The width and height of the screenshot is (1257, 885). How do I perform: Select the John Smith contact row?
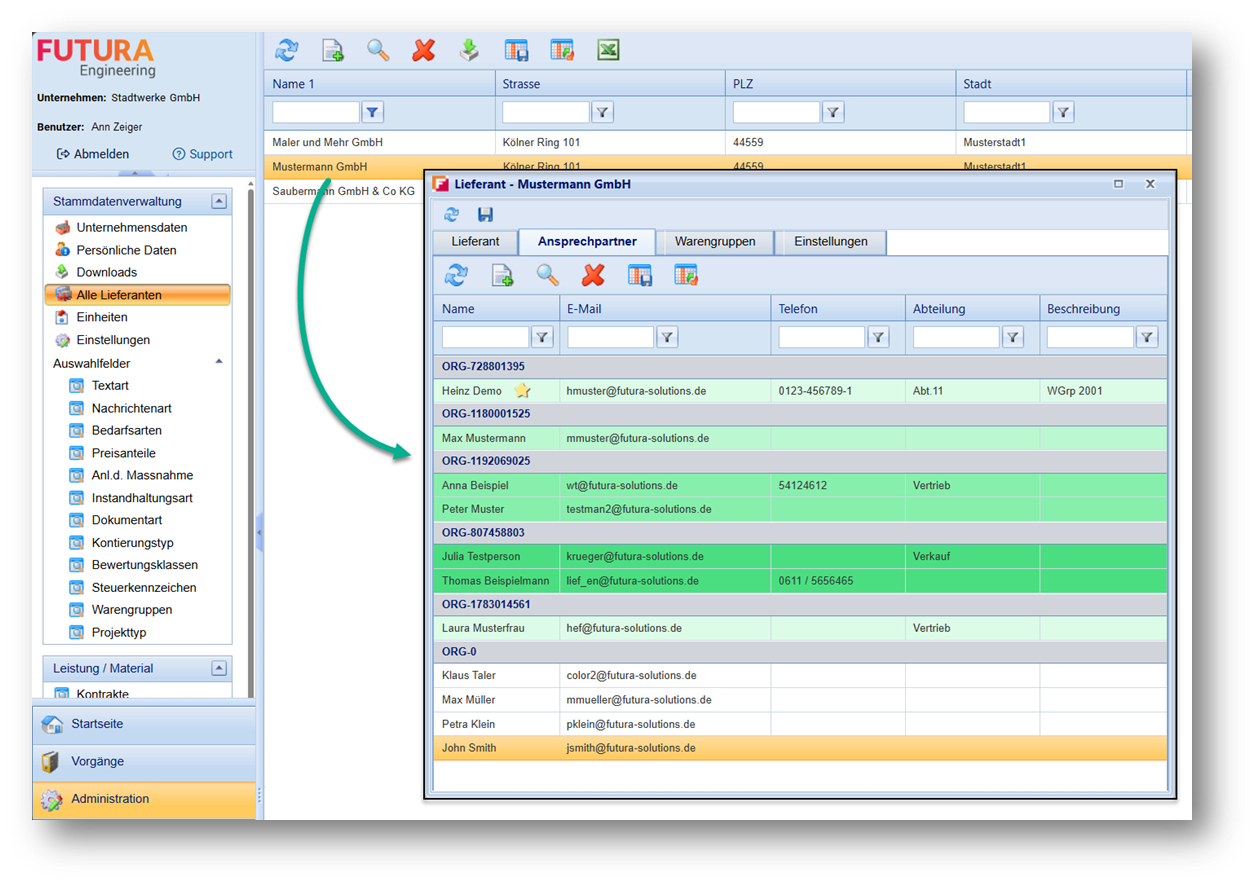(800, 748)
